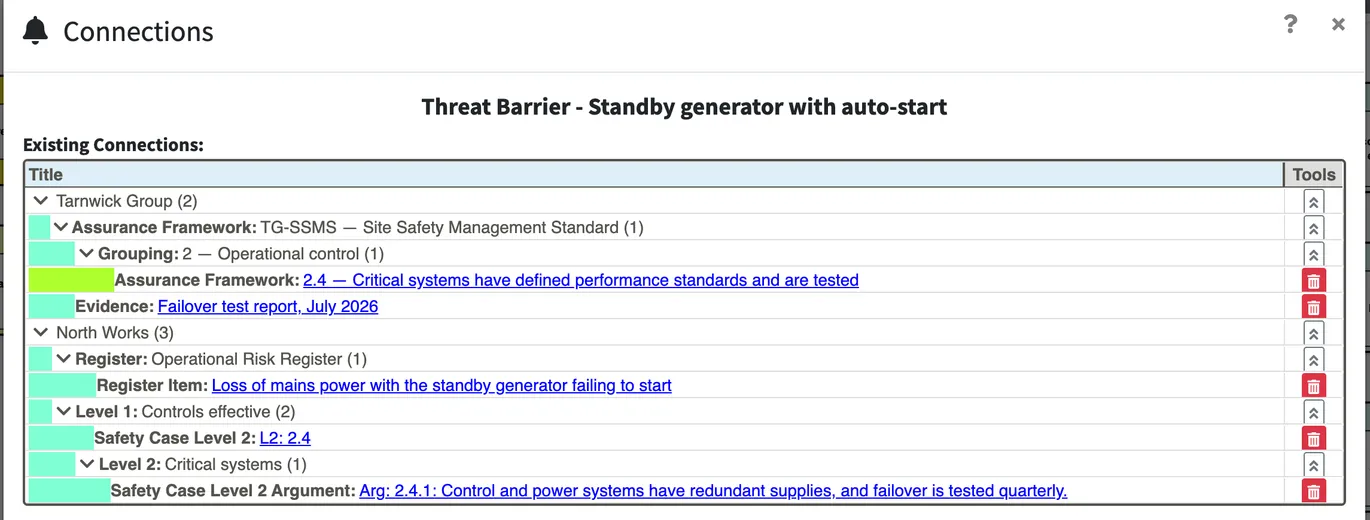This screenshot has height=520, width=1370.
Task: Click double-chevron icon in Operational control grouping row
Action: (x=1314, y=254)
